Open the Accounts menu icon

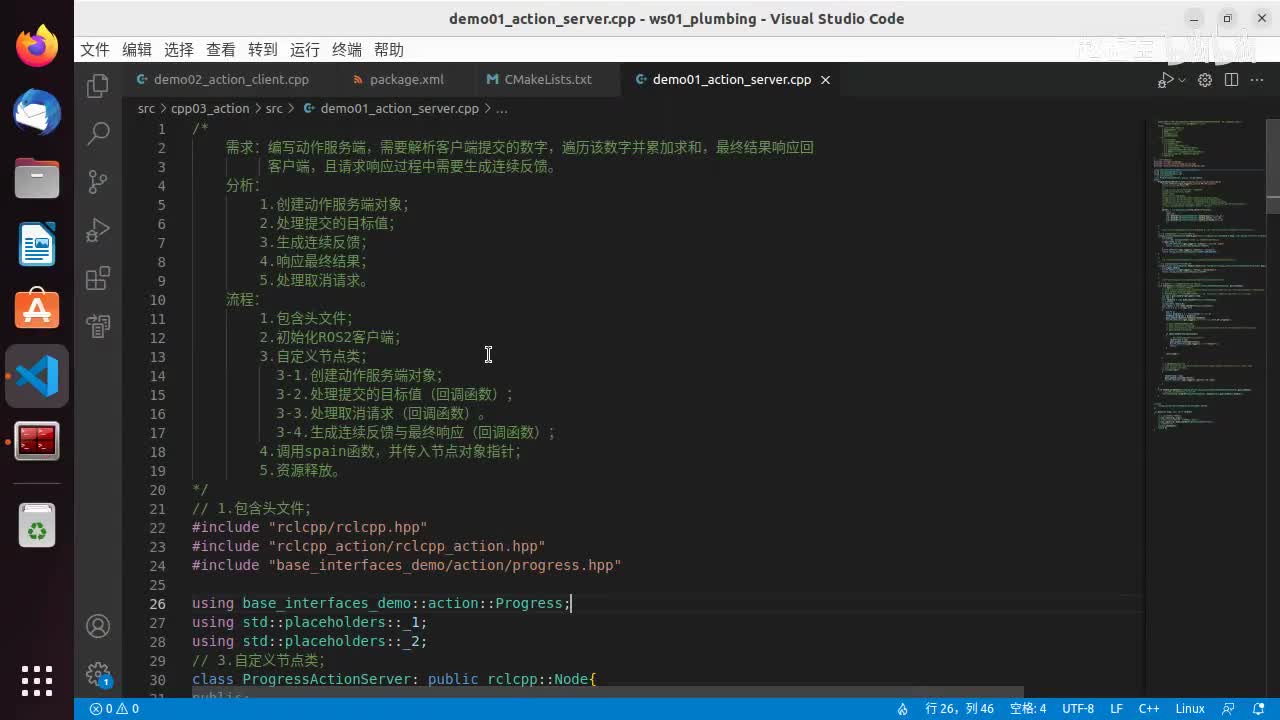pyautogui.click(x=98, y=626)
